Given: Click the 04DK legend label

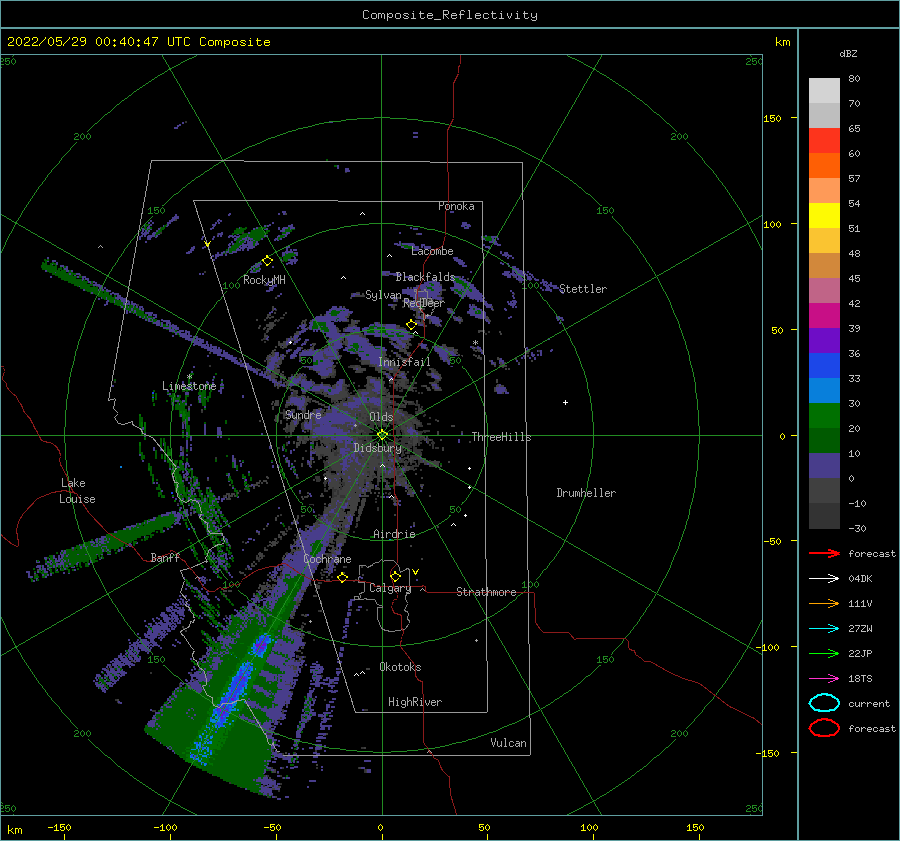Looking at the screenshot, I should 860,579.
